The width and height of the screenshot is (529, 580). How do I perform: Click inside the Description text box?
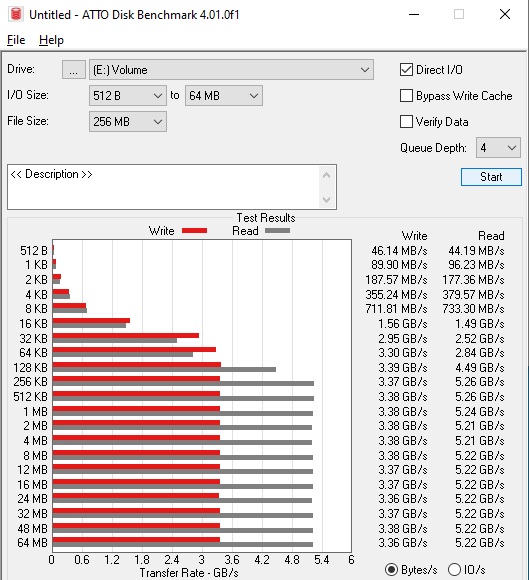coord(163,187)
